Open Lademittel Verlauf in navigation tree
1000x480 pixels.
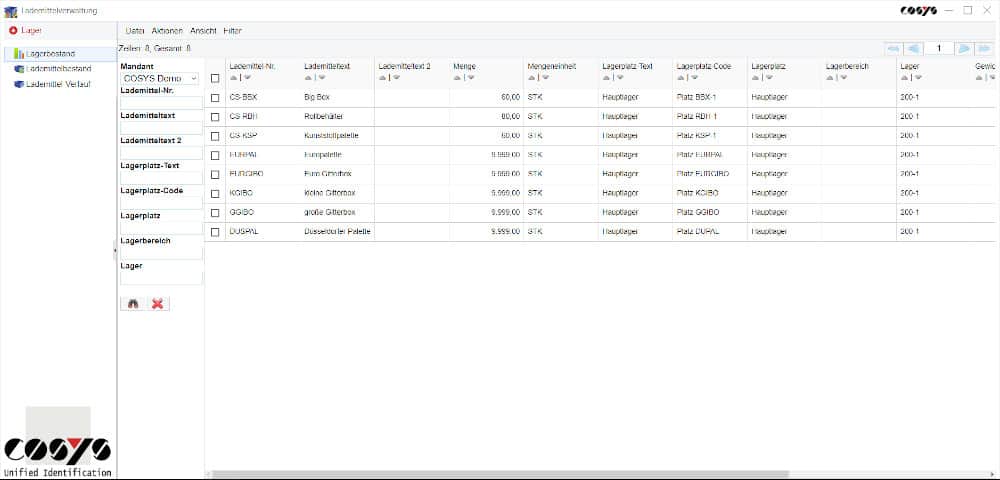57,84
